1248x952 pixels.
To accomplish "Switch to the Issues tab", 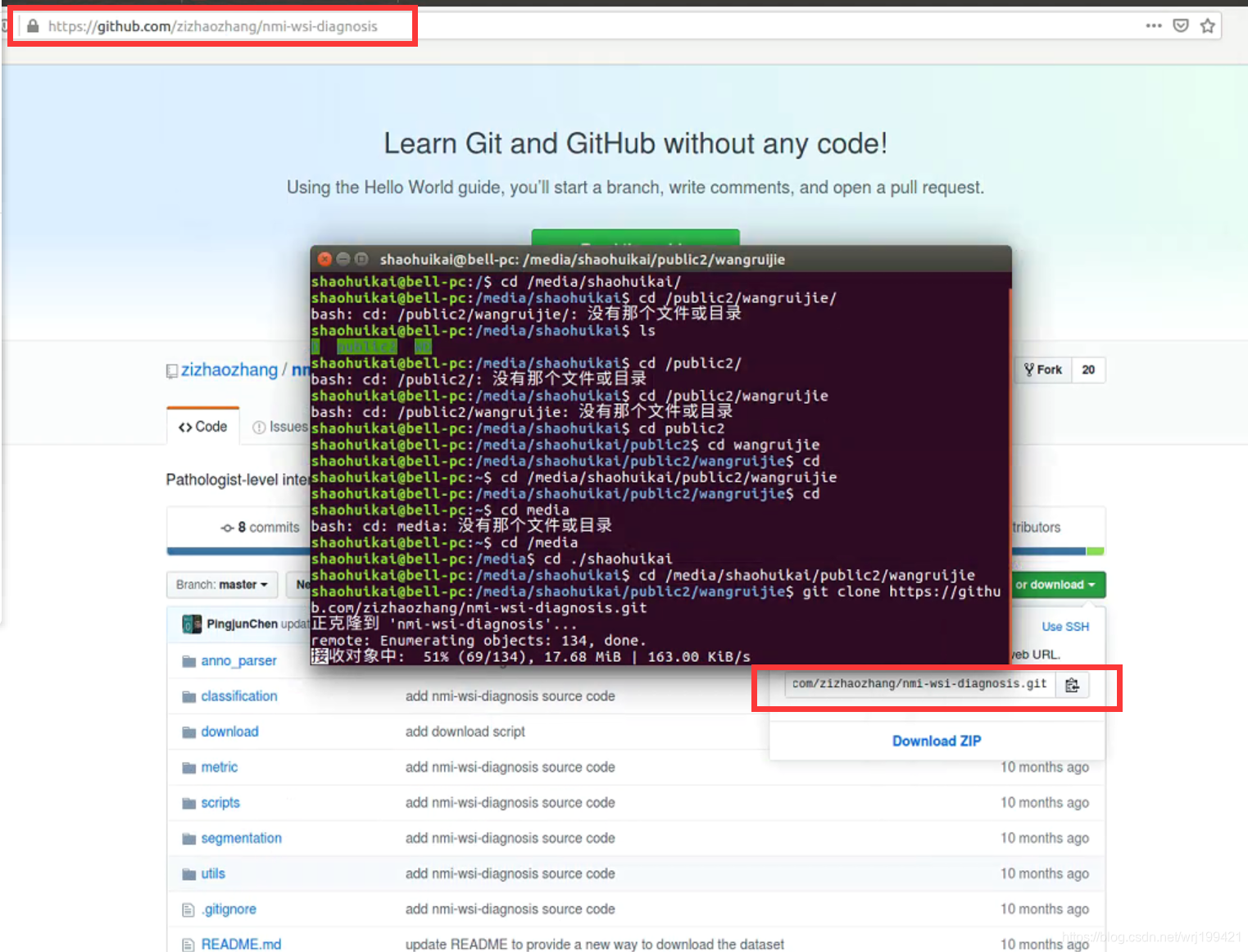I will [280, 427].
